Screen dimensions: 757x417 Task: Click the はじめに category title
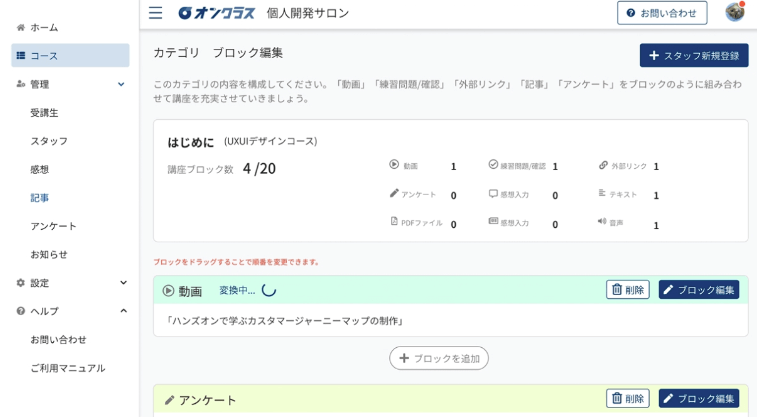coord(190,142)
